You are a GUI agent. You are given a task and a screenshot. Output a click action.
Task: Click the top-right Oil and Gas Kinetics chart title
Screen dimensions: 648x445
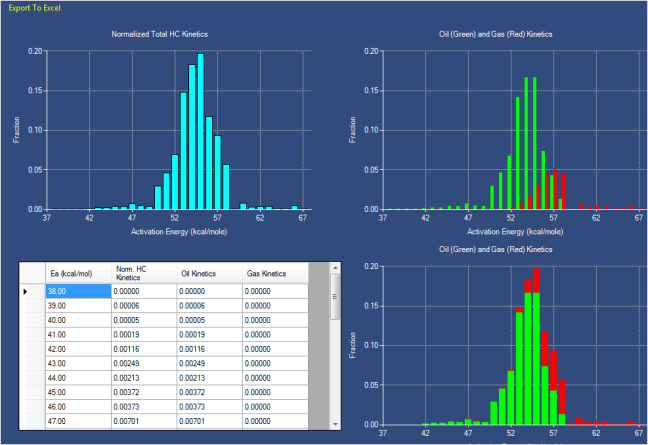510,35
